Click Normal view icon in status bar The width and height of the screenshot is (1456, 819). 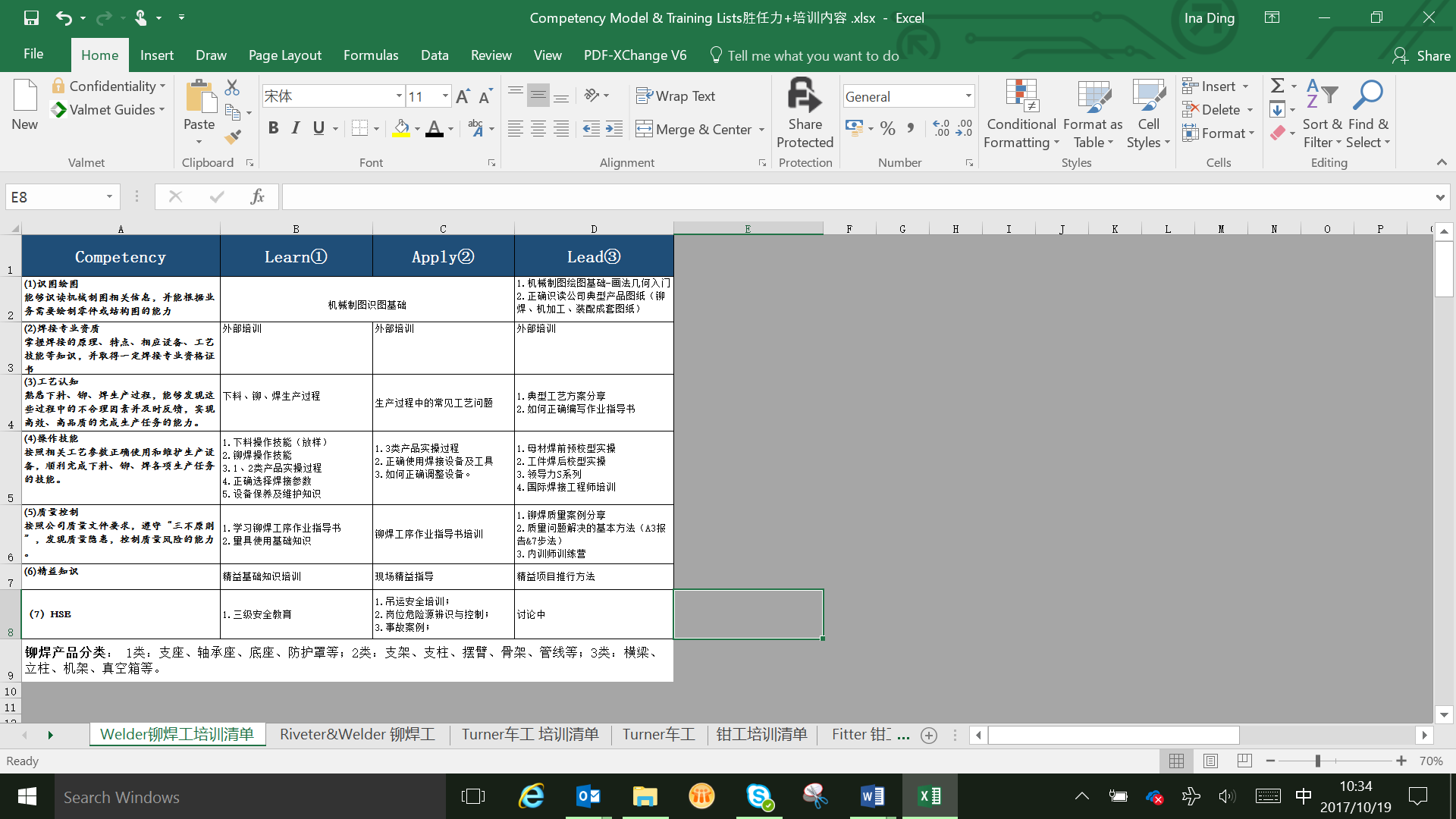pyautogui.click(x=1176, y=761)
